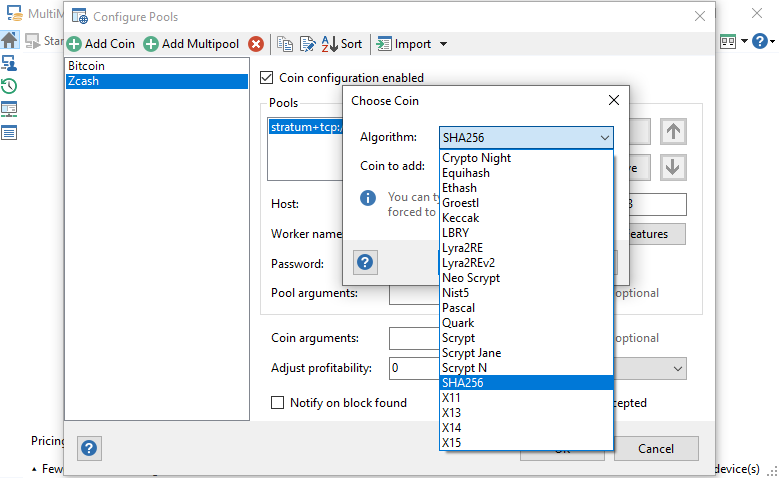This screenshot has height=478, width=779.
Task: Move the pool down with arrow button
Action: (674, 167)
